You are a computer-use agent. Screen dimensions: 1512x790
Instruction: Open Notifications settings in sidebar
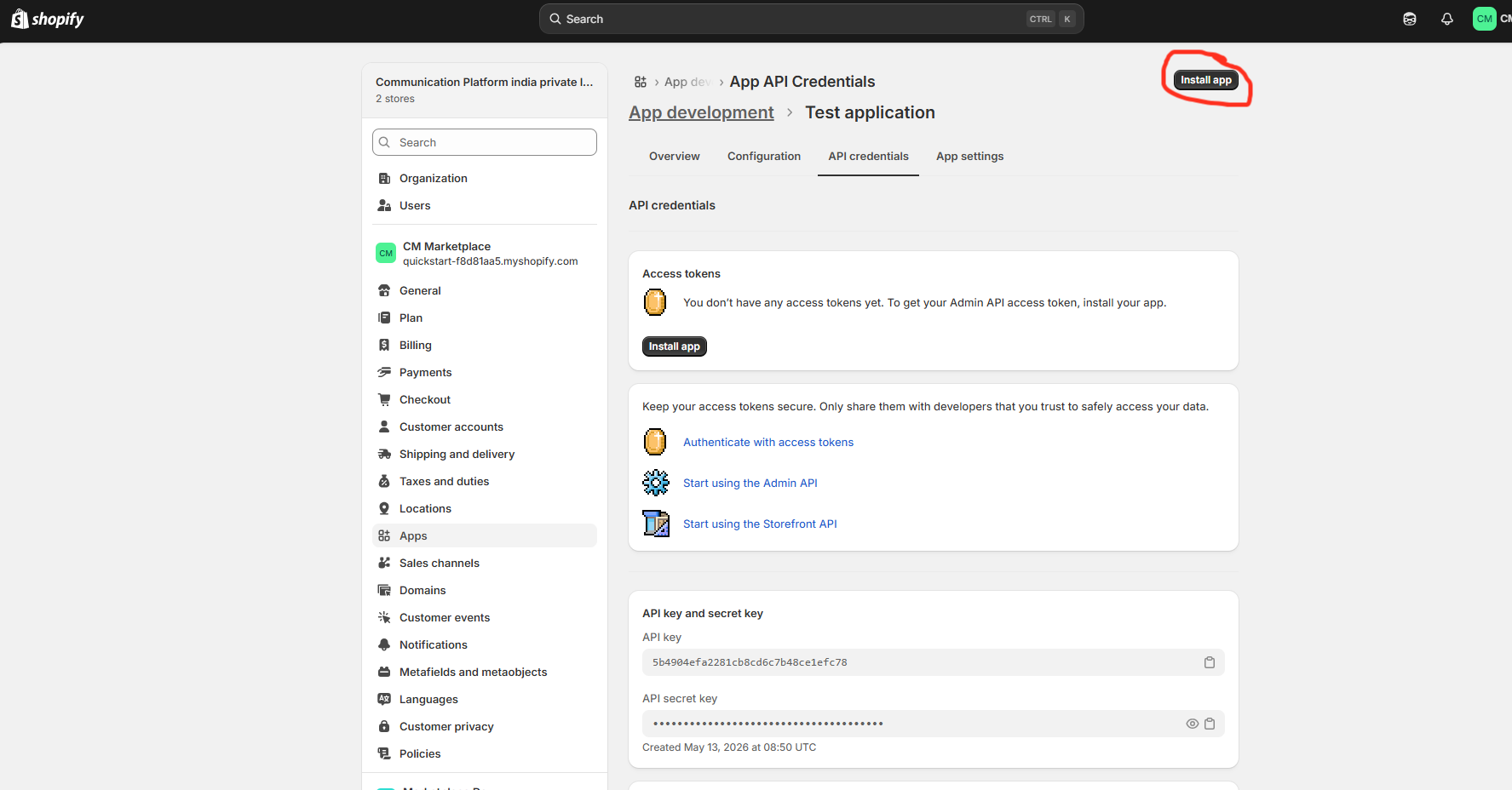[x=485, y=644]
